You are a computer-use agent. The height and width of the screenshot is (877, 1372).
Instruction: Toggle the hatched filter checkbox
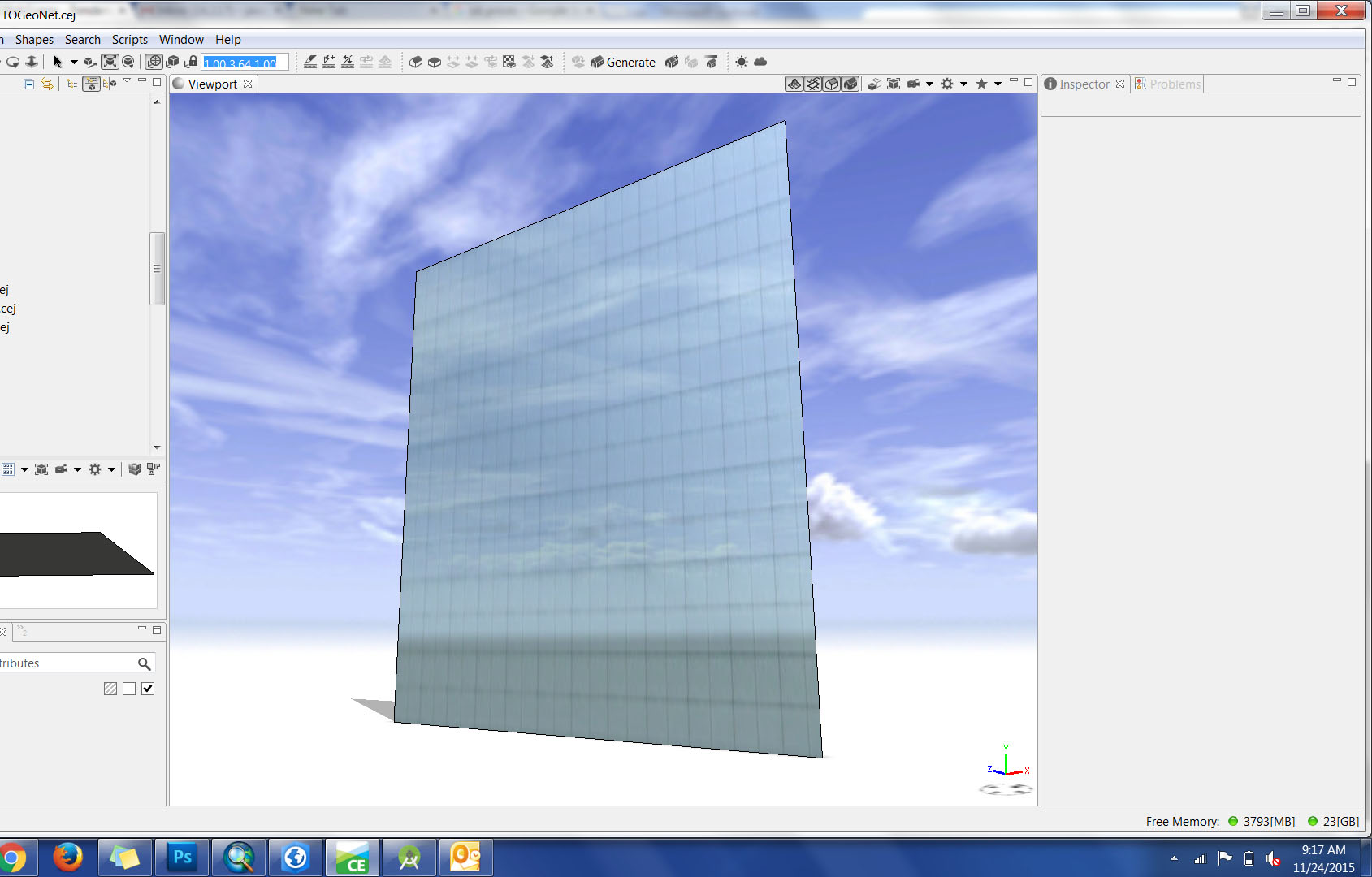(110, 689)
